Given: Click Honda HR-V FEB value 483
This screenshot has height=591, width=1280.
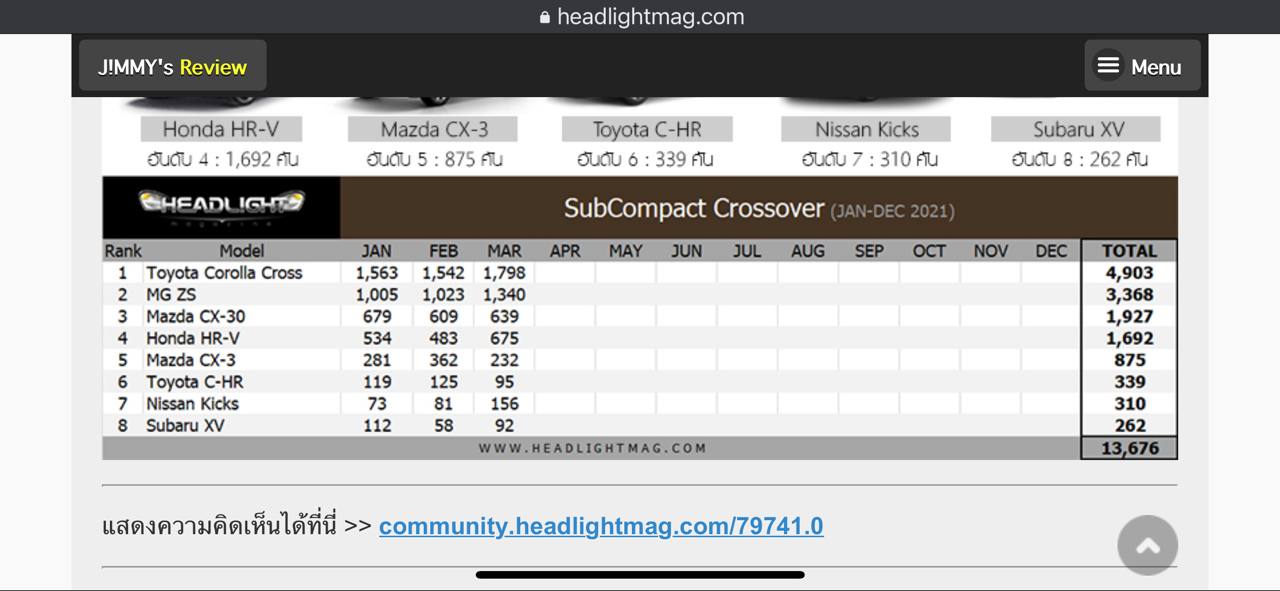Looking at the screenshot, I should [x=443, y=338].
